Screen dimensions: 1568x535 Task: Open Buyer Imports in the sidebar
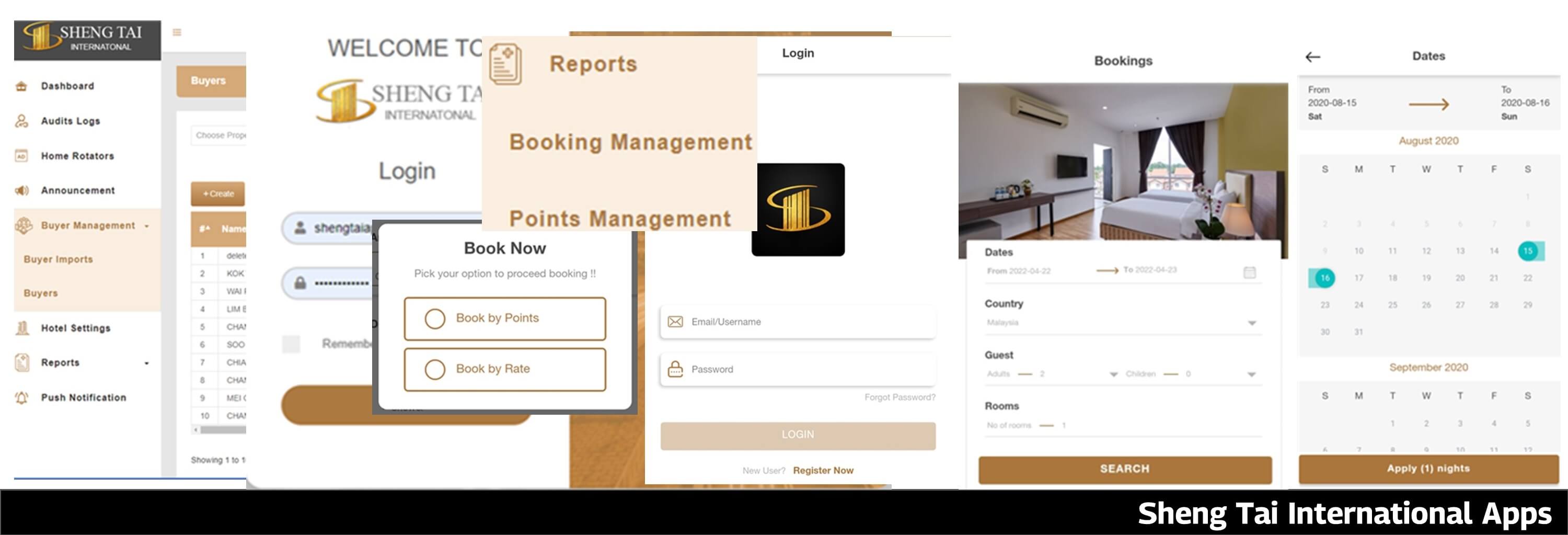pyautogui.click(x=59, y=259)
